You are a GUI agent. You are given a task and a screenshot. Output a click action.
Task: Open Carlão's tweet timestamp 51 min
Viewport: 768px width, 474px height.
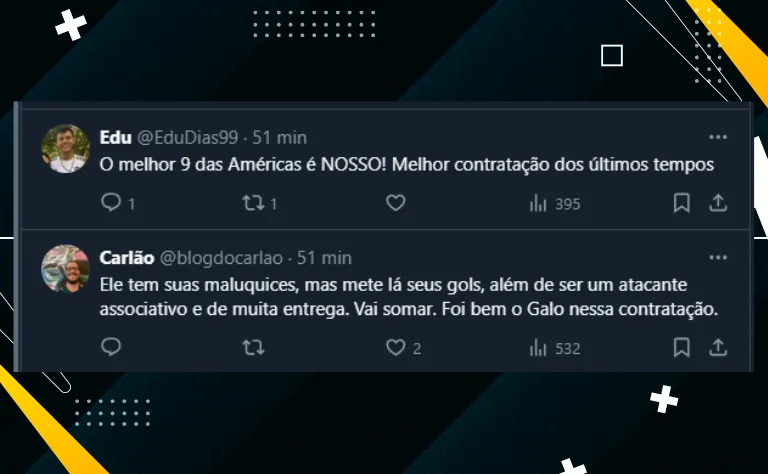tap(324, 258)
